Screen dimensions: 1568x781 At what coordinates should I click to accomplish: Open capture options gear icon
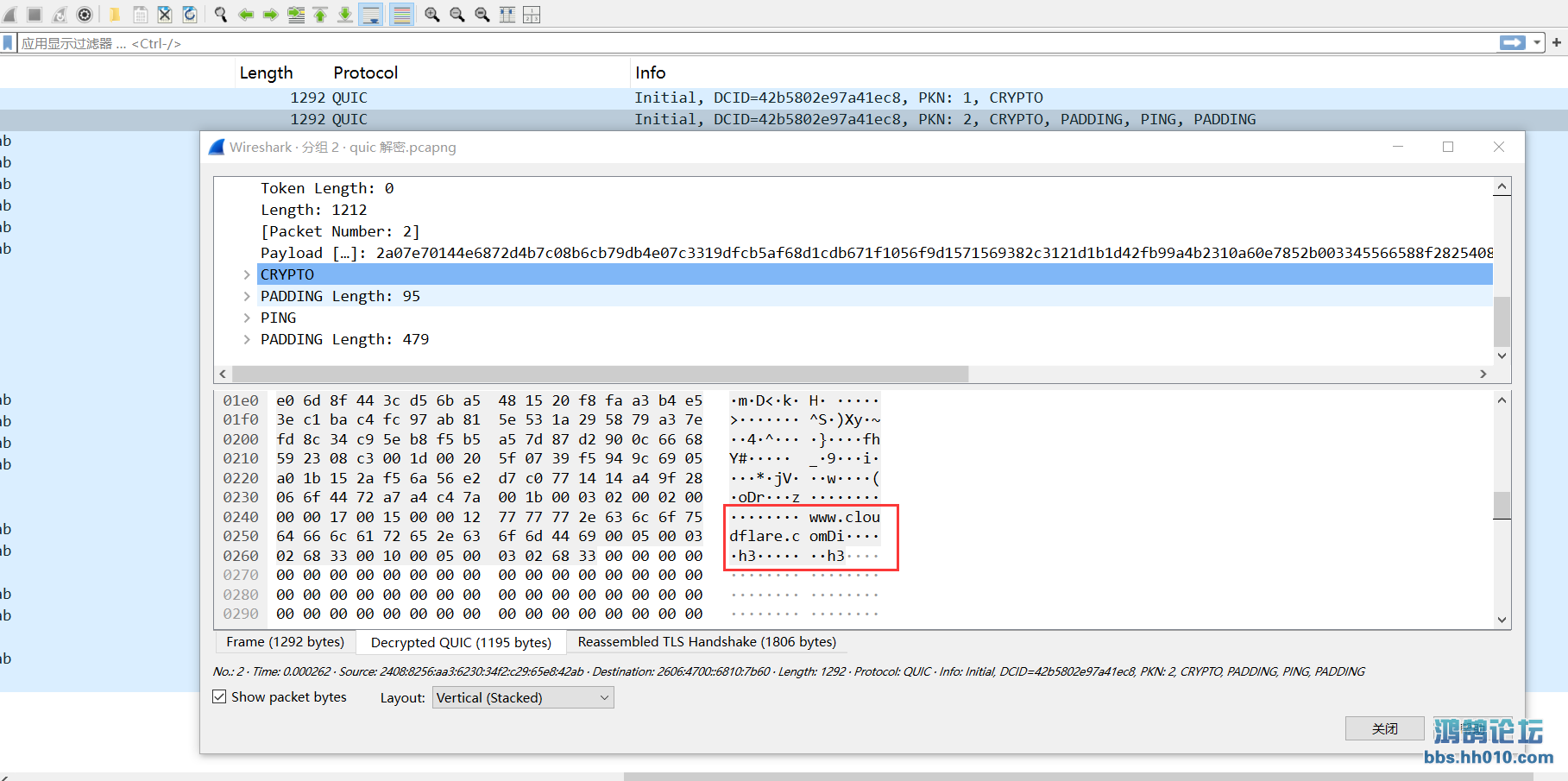point(85,15)
